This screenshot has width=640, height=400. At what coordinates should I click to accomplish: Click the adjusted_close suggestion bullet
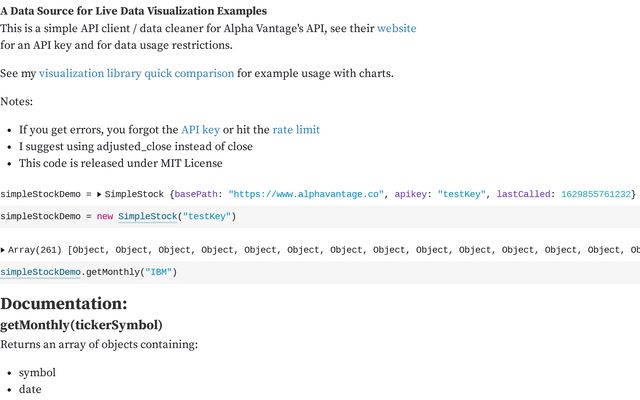point(136,146)
